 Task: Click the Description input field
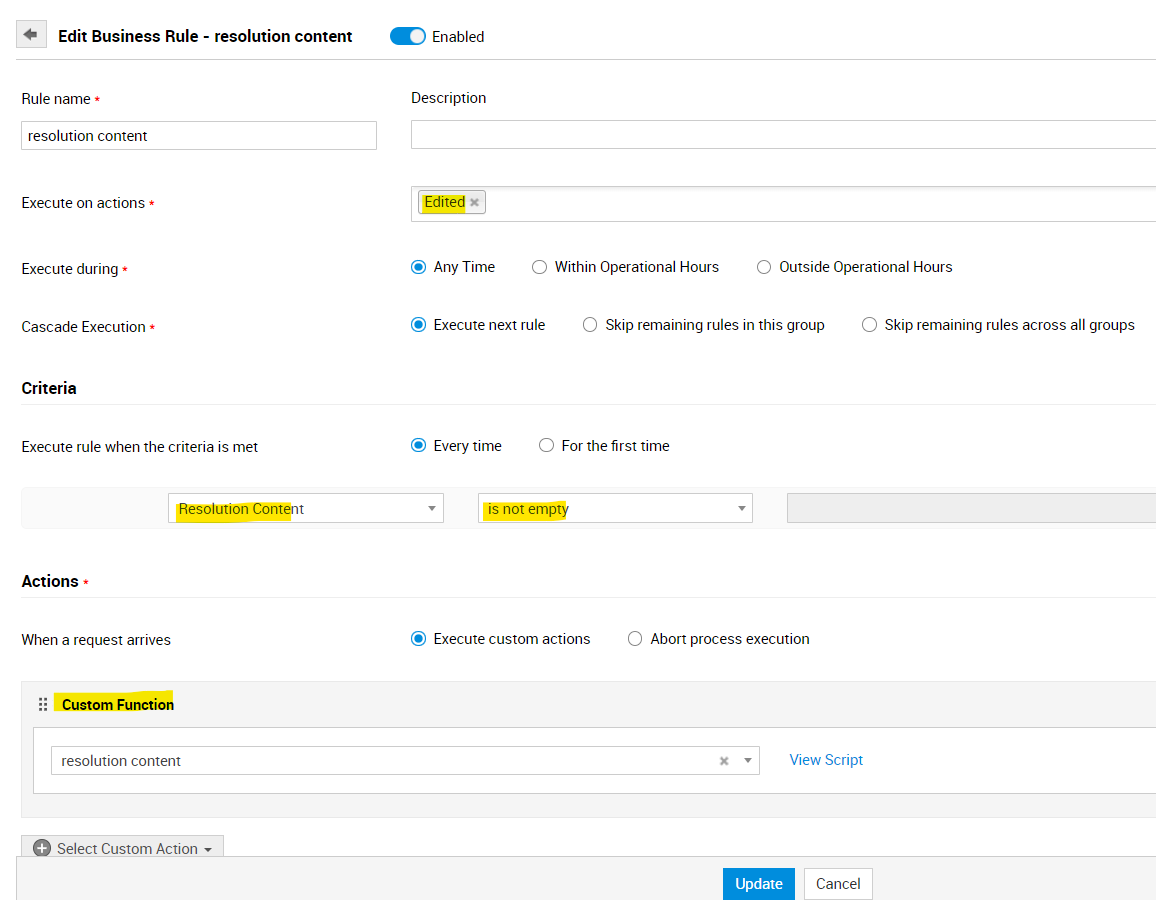782,135
